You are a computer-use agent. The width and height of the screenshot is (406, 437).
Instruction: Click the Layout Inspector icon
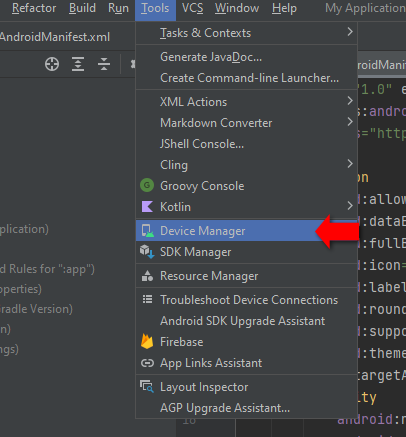click(147, 387)
